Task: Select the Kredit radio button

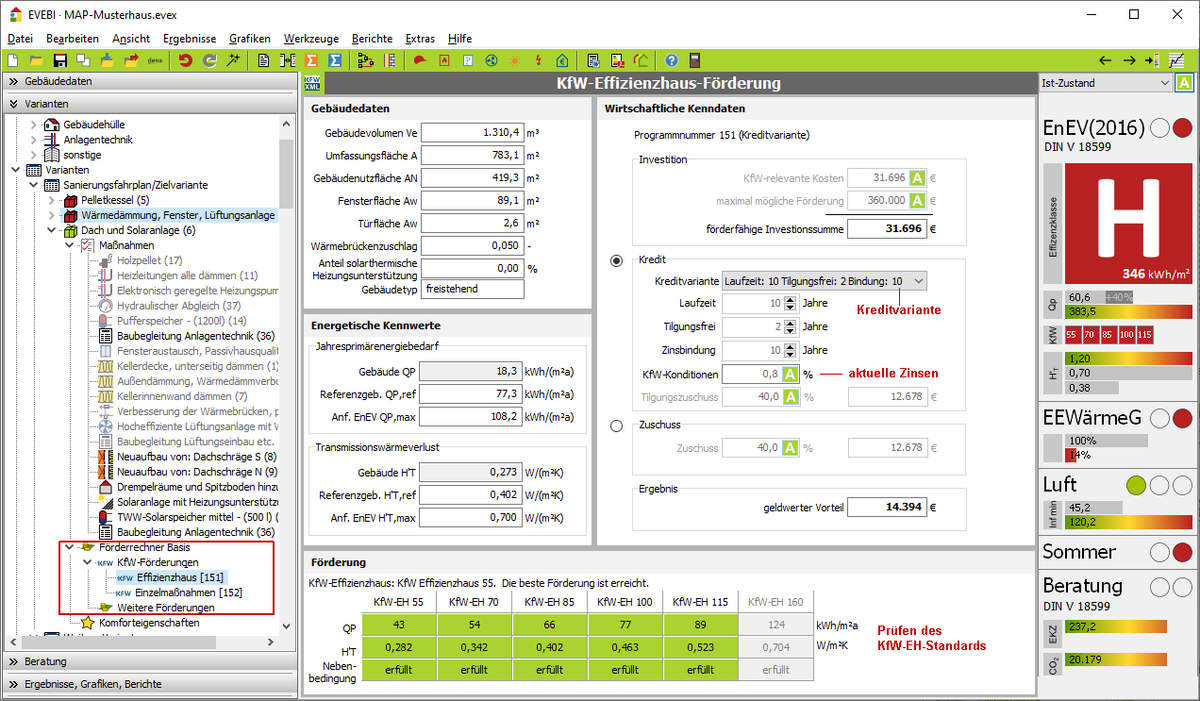Action: coord(617,260)
